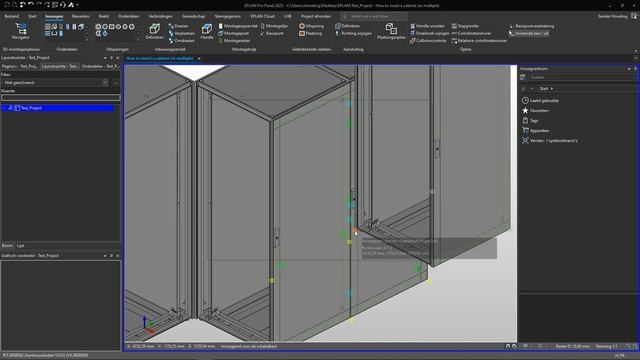640x360 pixels.
Task: Click Stapgrootte option
Action: [x=465, y=26]
